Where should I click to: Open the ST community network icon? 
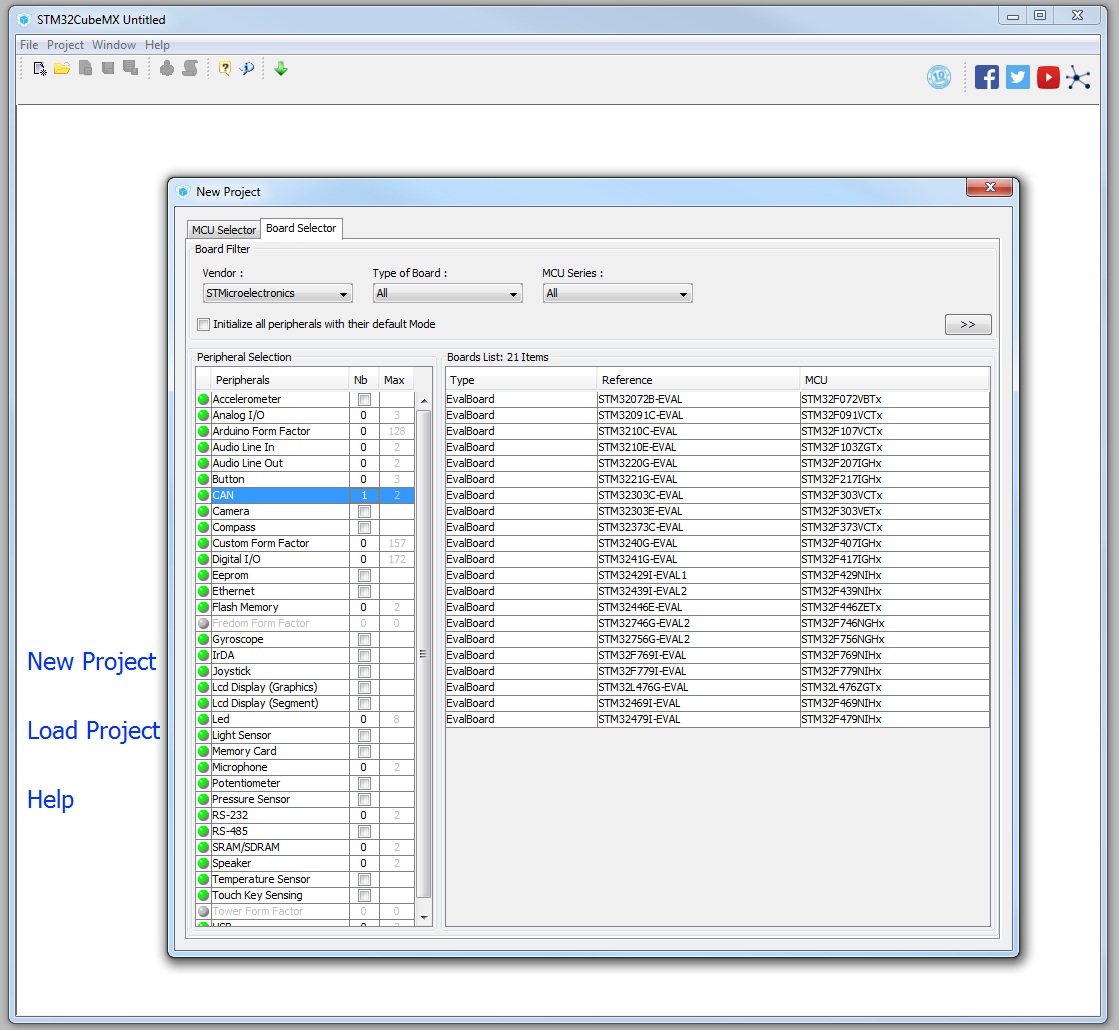(x=1078, y=77)
